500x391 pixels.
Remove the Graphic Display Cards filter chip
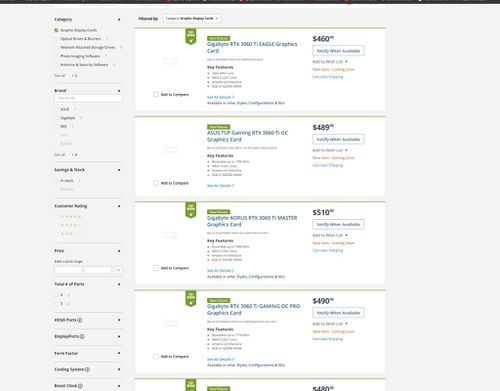pos(217,18)
